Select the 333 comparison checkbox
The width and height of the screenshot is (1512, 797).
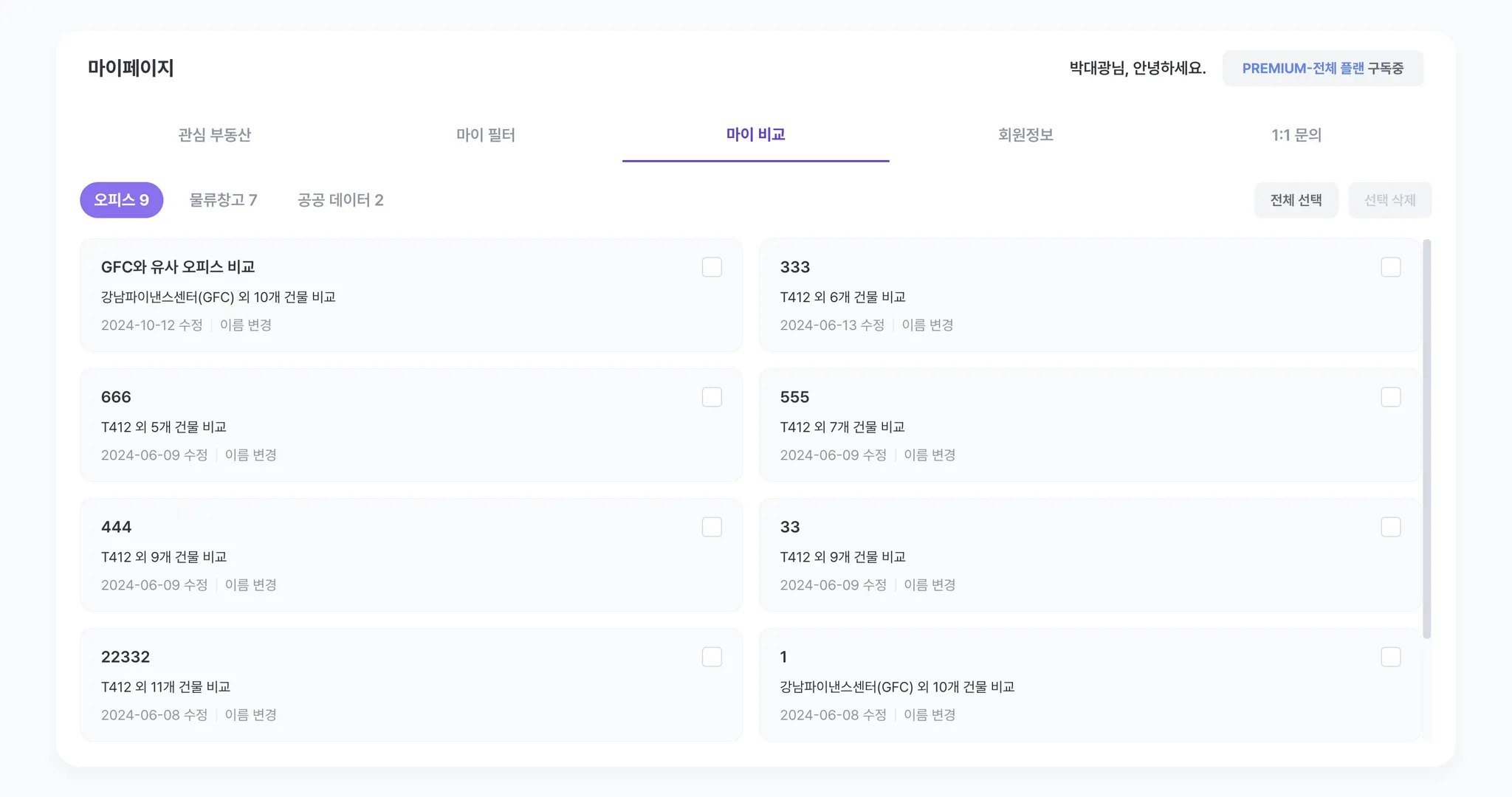tap(1391, 267)
